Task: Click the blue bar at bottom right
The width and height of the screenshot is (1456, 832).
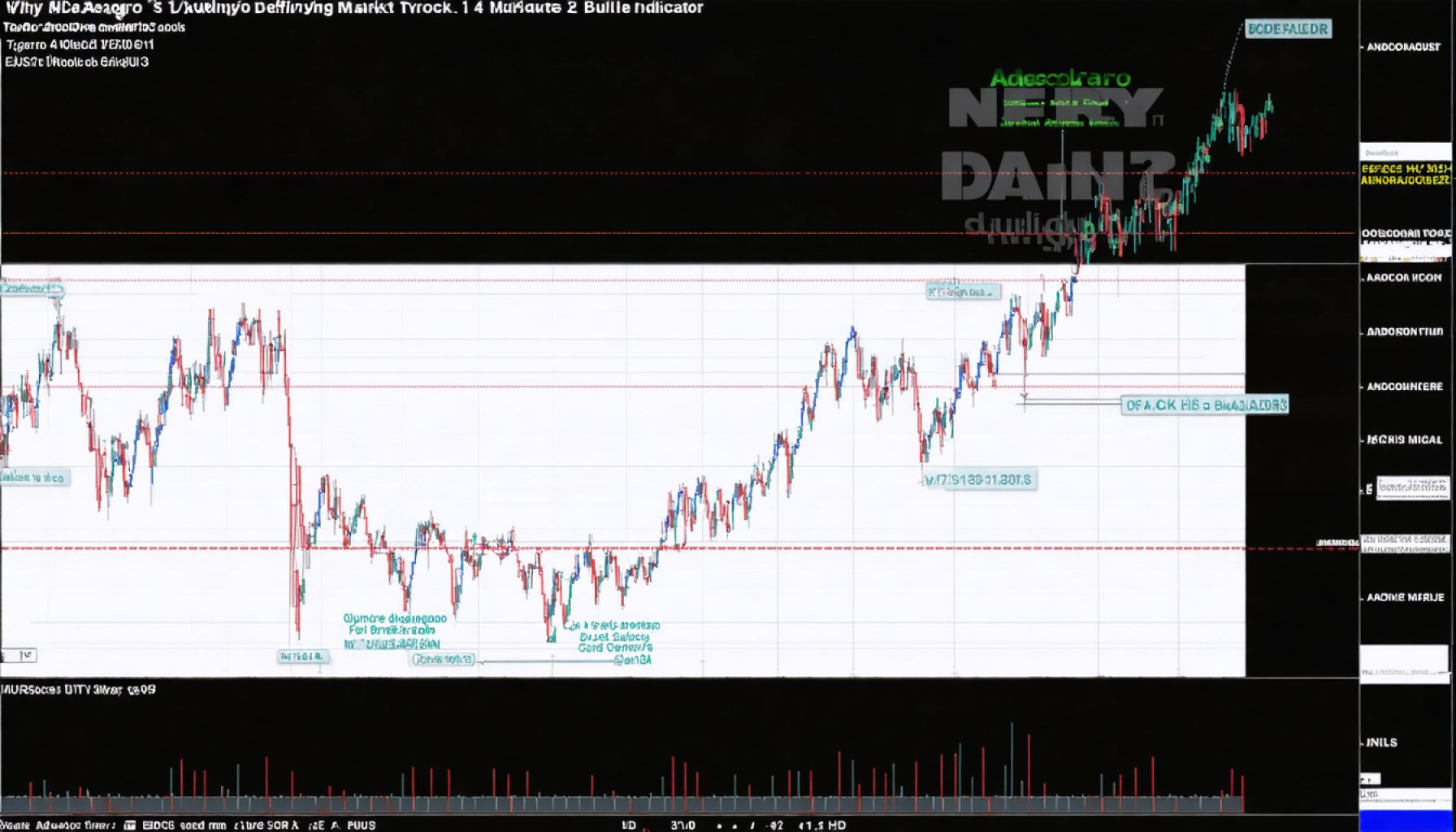Action: (1406, 821)
